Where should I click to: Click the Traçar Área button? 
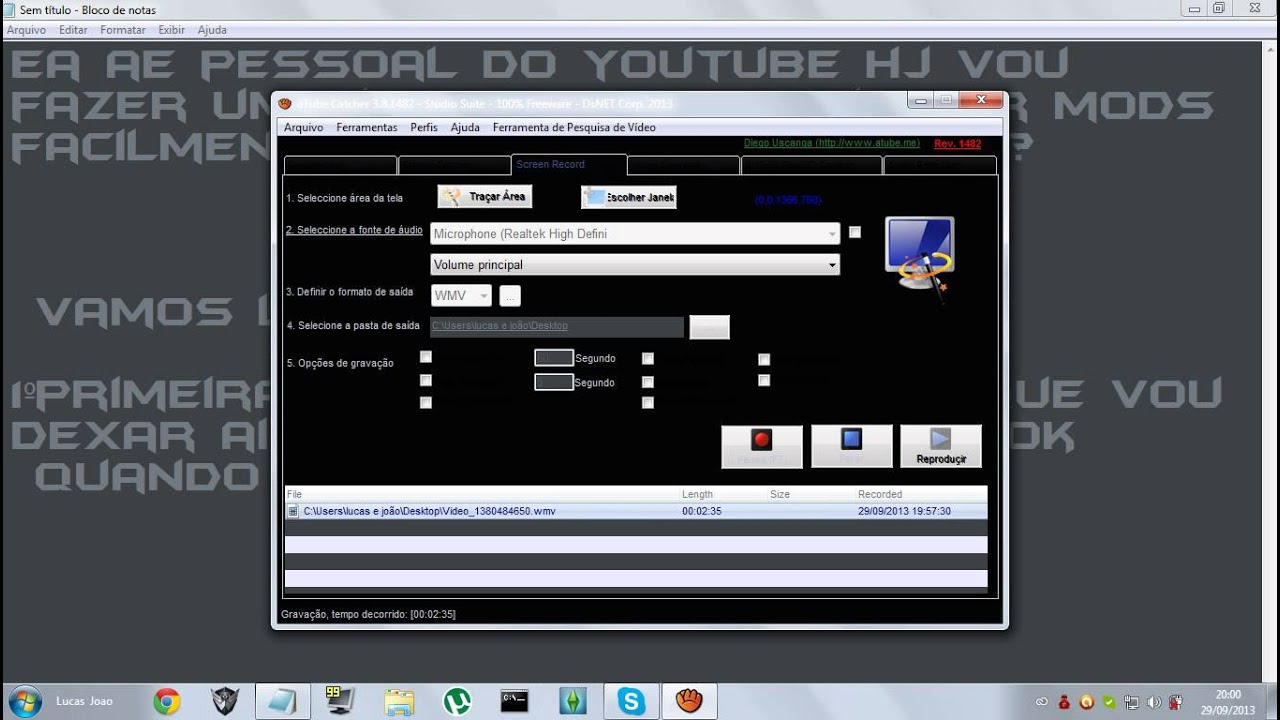pos(485,197)
